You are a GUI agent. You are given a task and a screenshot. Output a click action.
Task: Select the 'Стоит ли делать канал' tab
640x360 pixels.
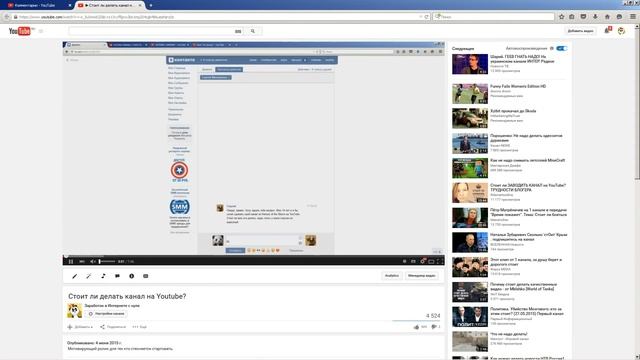point(110,5)
